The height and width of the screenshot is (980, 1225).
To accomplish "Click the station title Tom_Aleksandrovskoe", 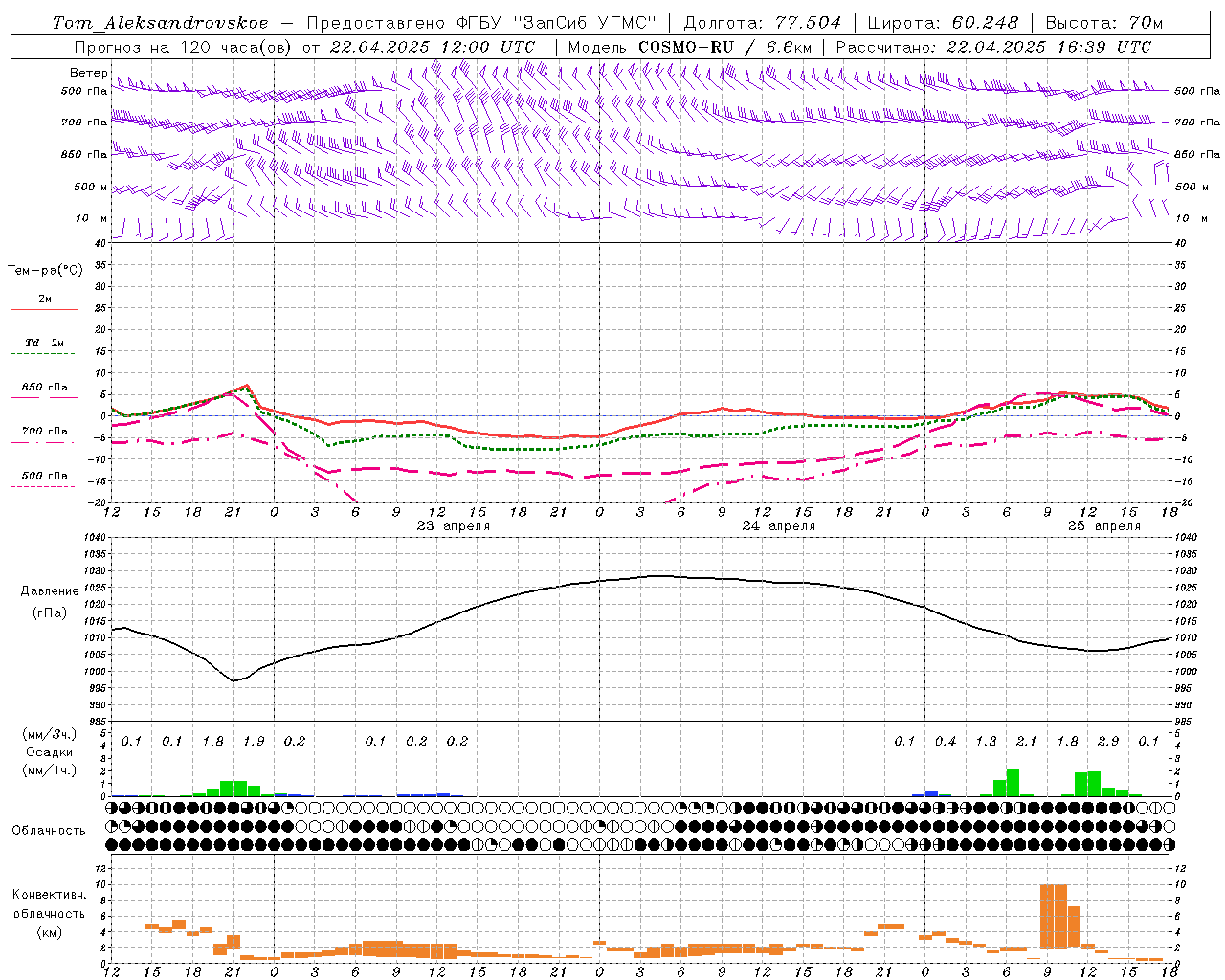I will [160, 23].
